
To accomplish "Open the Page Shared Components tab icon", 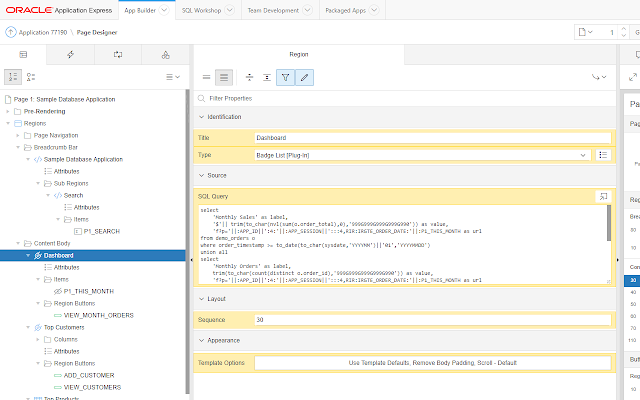I will [x=165, y=55].
